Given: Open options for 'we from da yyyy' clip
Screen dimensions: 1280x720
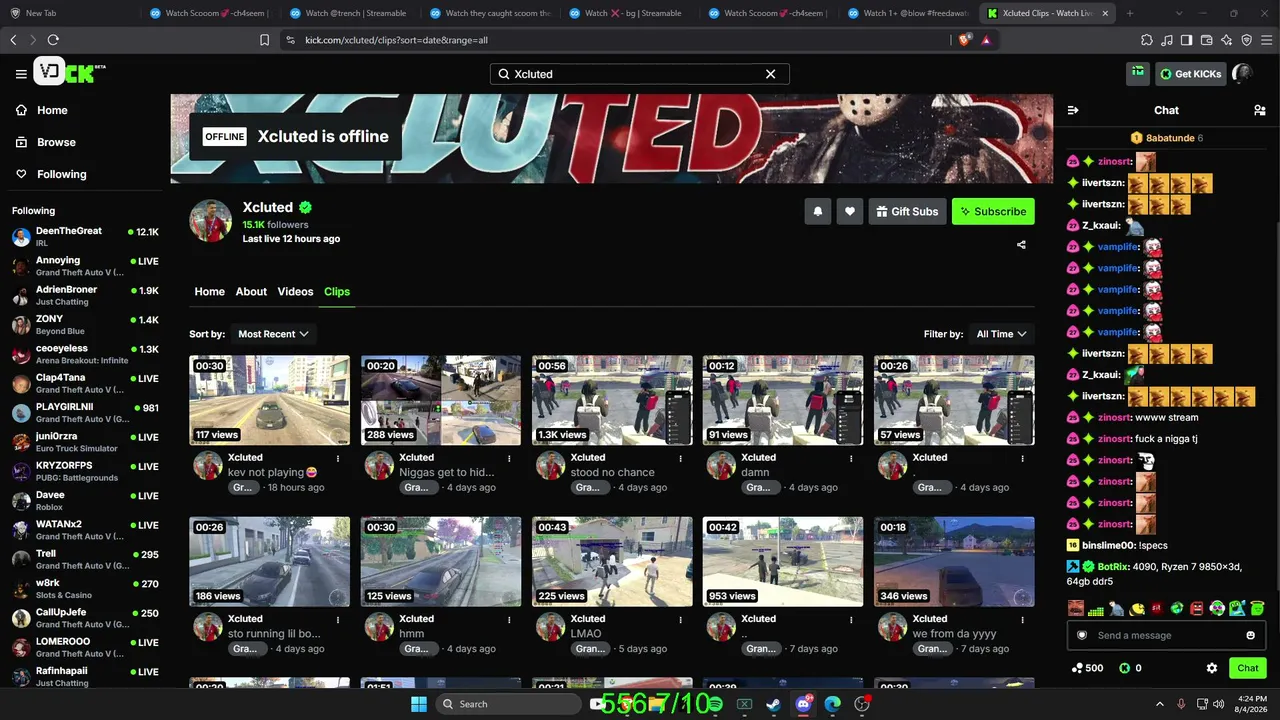Looking at the screenshot, I should coord(1022,619).
